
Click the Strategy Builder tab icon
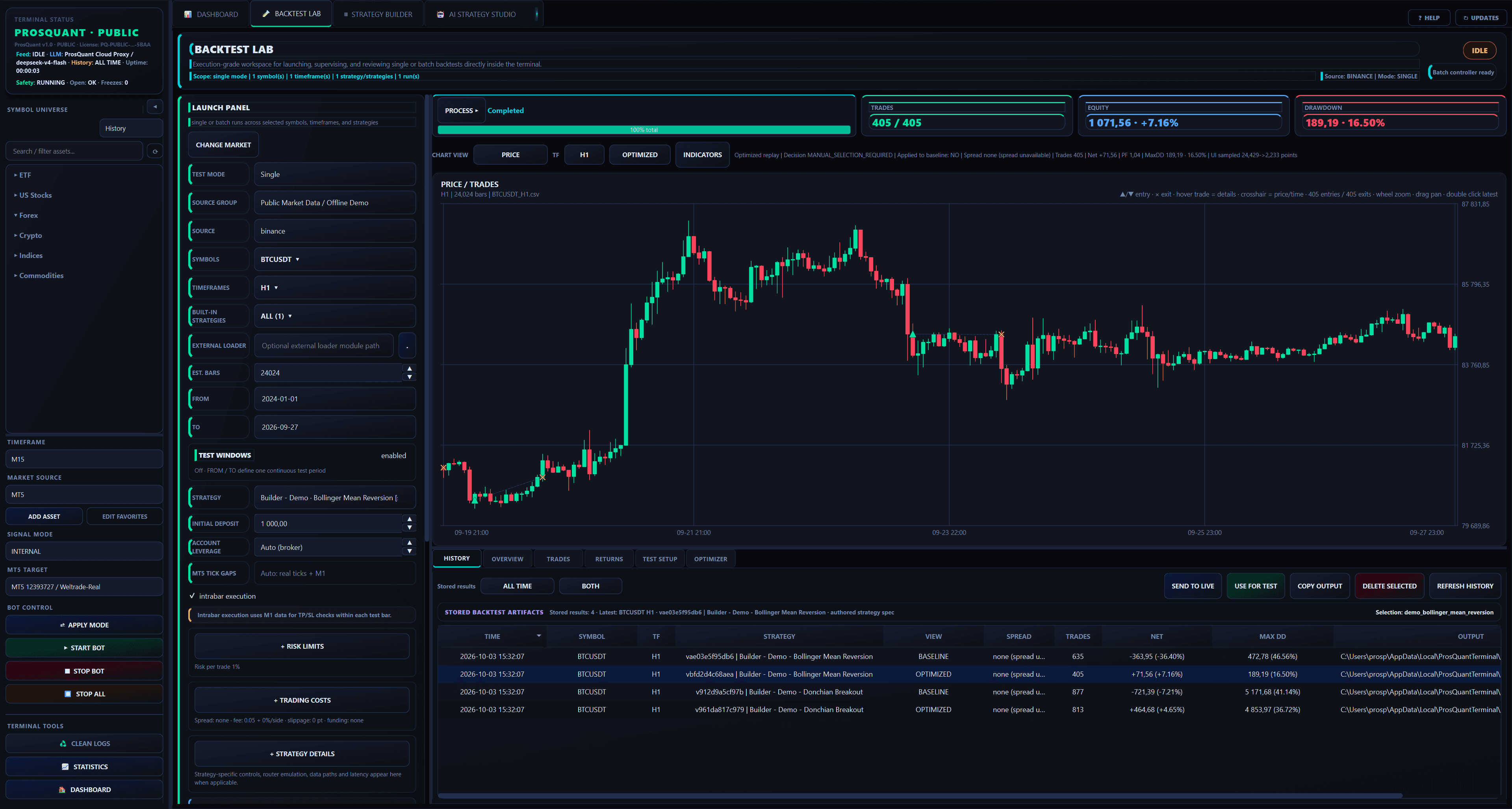point(346,14)
